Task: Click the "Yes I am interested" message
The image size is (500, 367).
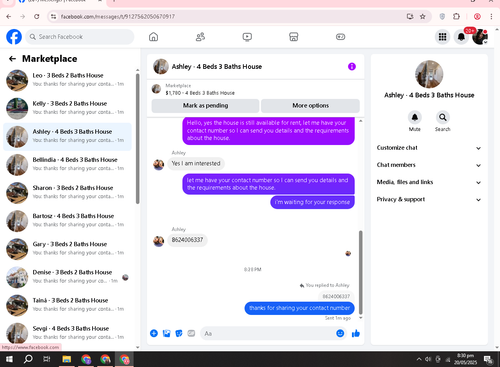Action: pyautogui.click(x=196, y=164)
